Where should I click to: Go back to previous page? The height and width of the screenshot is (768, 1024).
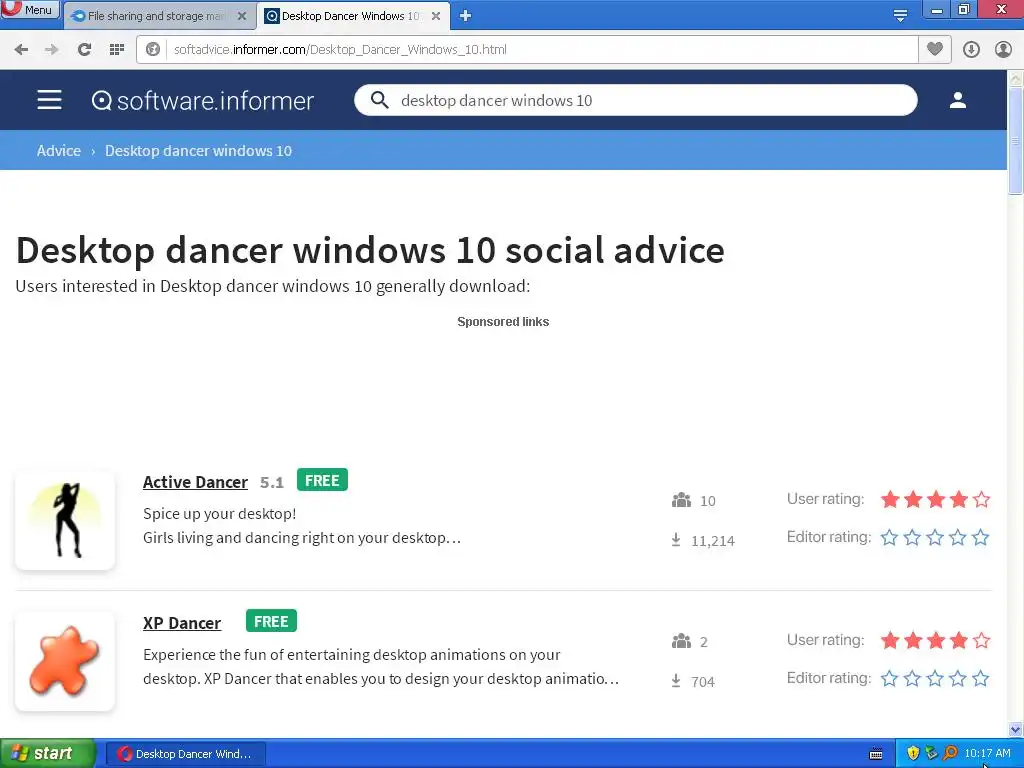pos(21,50)
